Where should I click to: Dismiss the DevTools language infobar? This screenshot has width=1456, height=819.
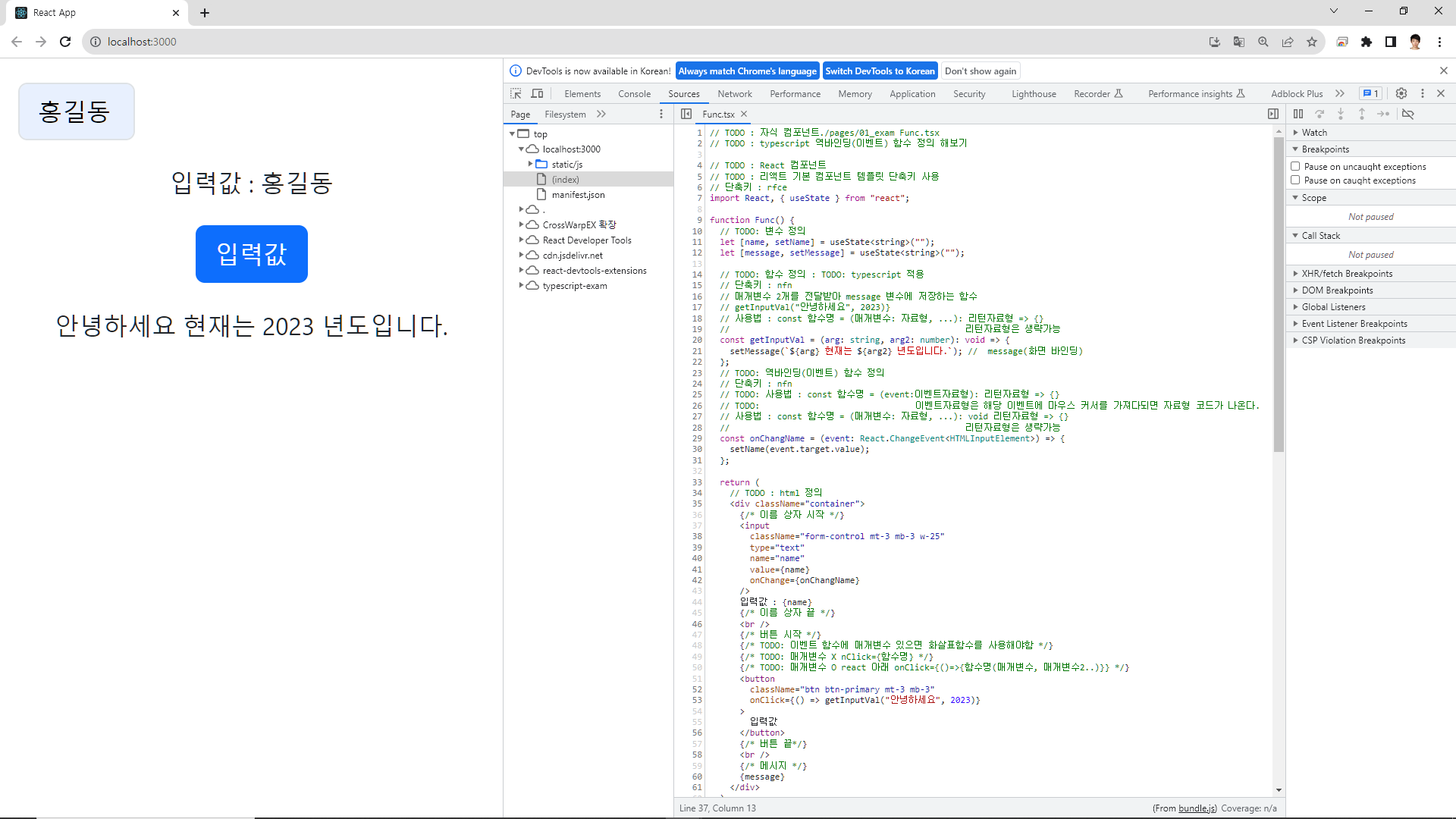(1444, 71)
